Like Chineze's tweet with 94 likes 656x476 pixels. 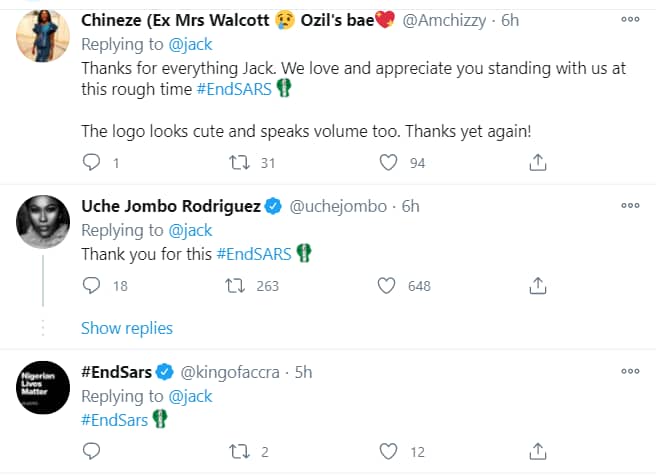pos(388,161)
